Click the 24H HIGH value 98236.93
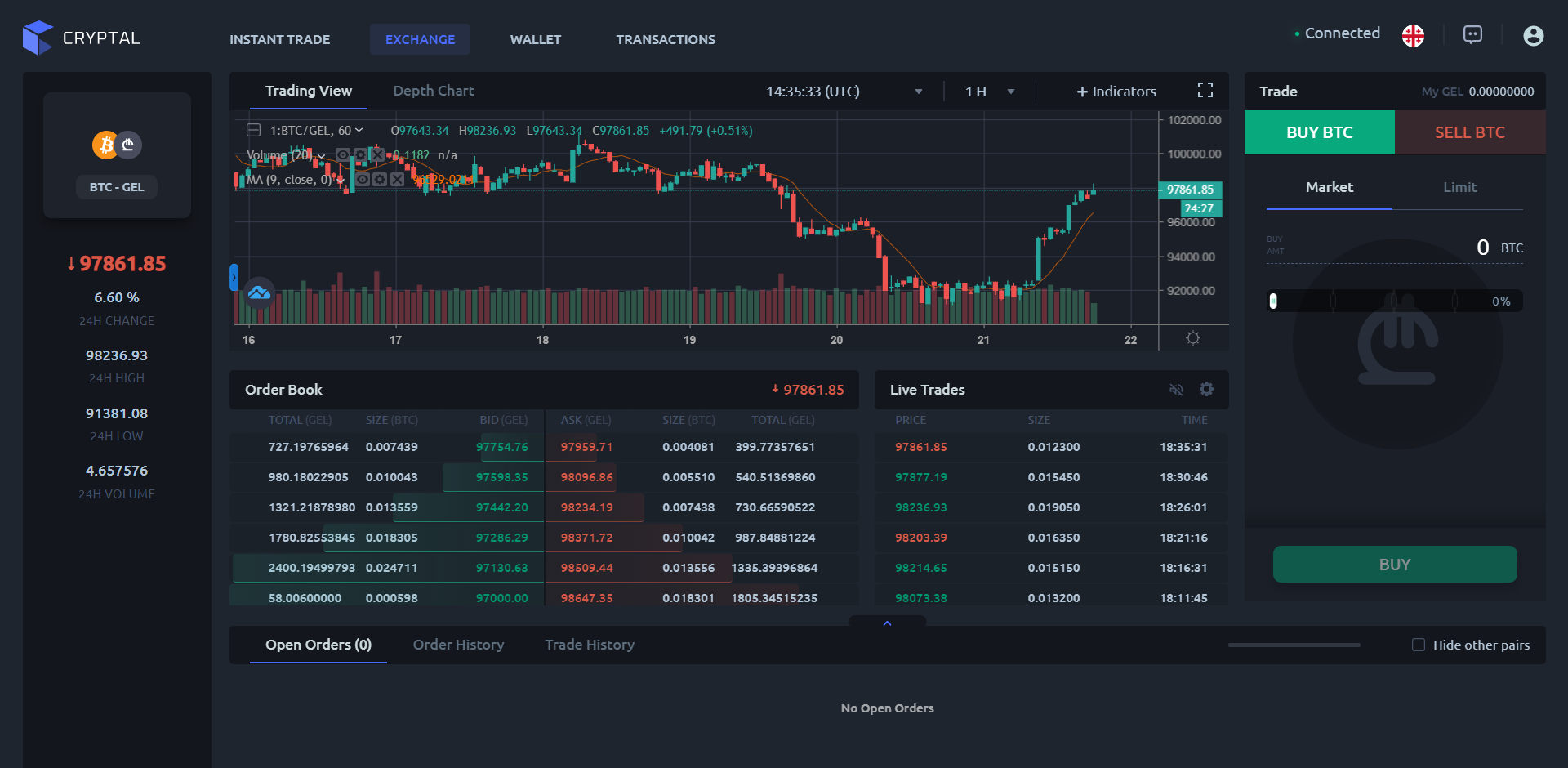Viewport: 1568px width, 768px height. pos(117,355)
